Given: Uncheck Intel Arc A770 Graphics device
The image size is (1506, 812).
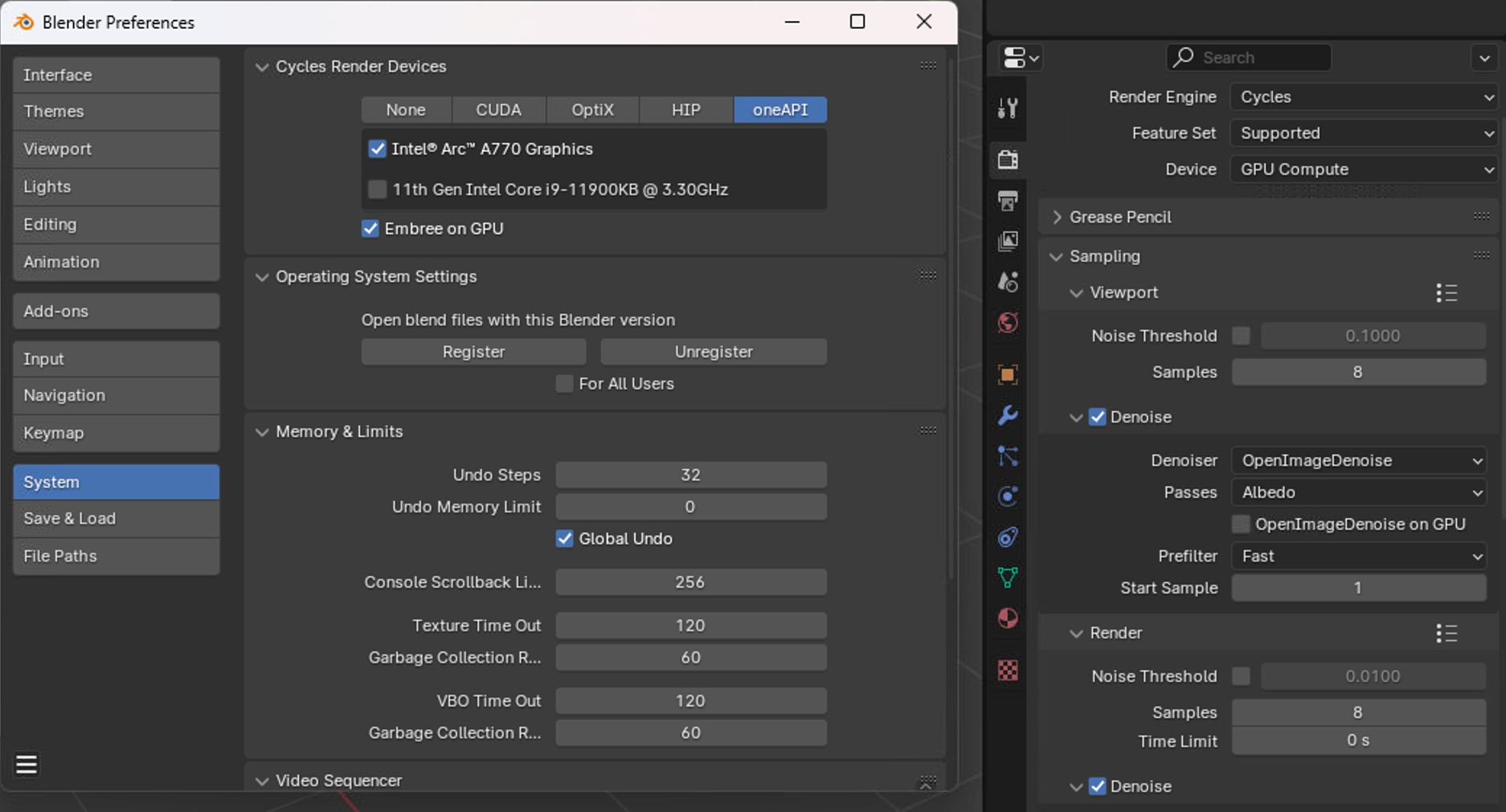Looking at the screenshot, I should point(377,149).
